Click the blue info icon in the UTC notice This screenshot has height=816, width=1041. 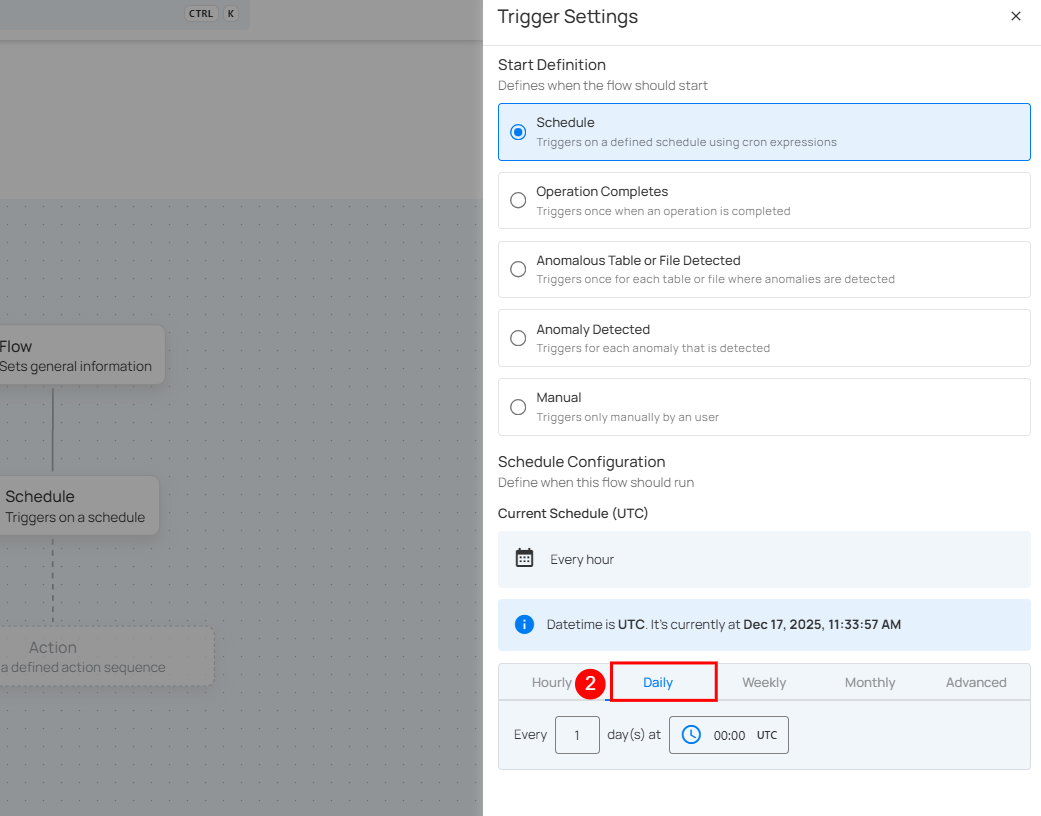pyautogui.click(x=524, y=624)
